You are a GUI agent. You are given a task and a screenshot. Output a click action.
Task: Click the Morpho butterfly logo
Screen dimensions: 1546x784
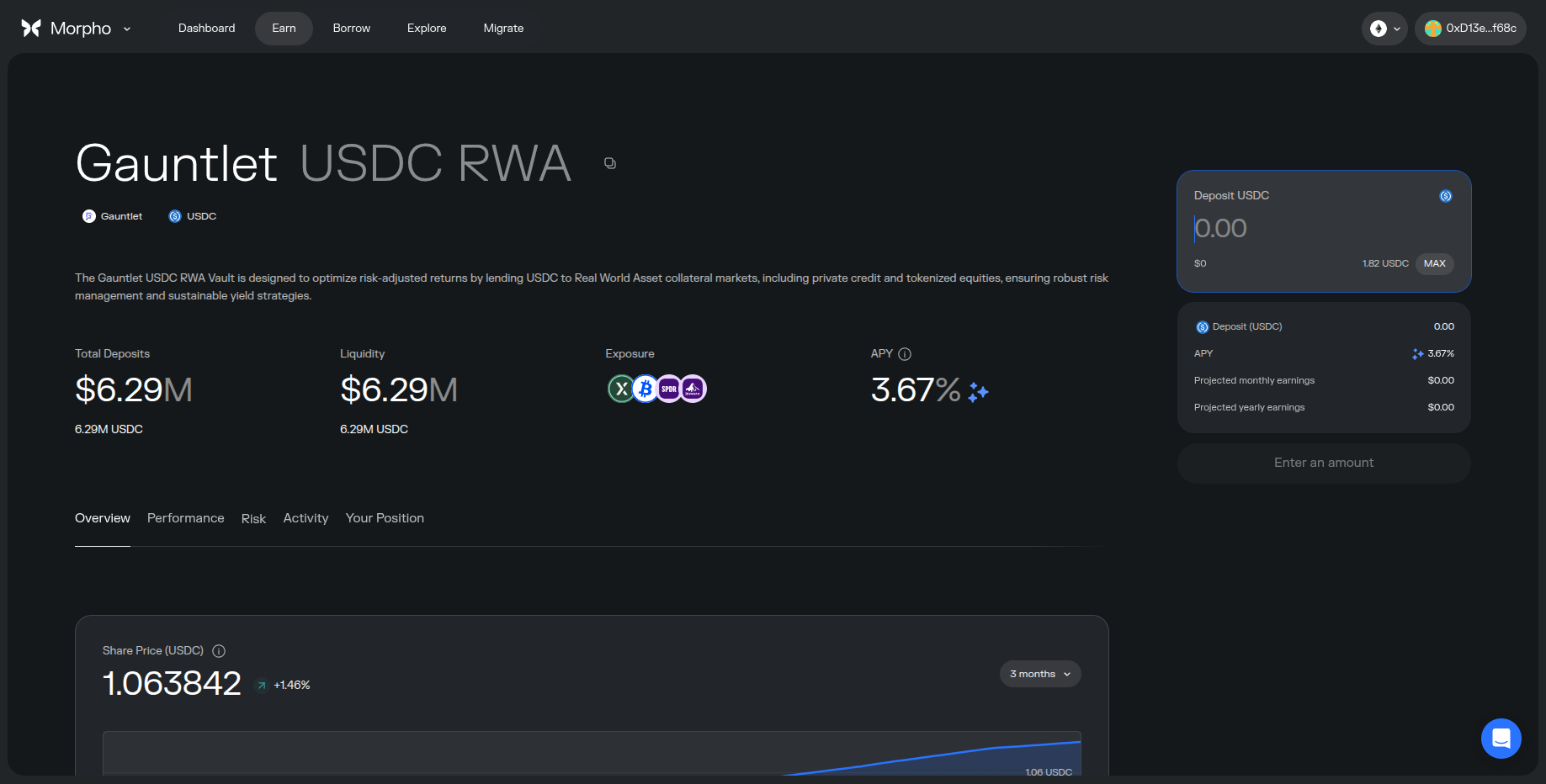[x=31, y=29]
